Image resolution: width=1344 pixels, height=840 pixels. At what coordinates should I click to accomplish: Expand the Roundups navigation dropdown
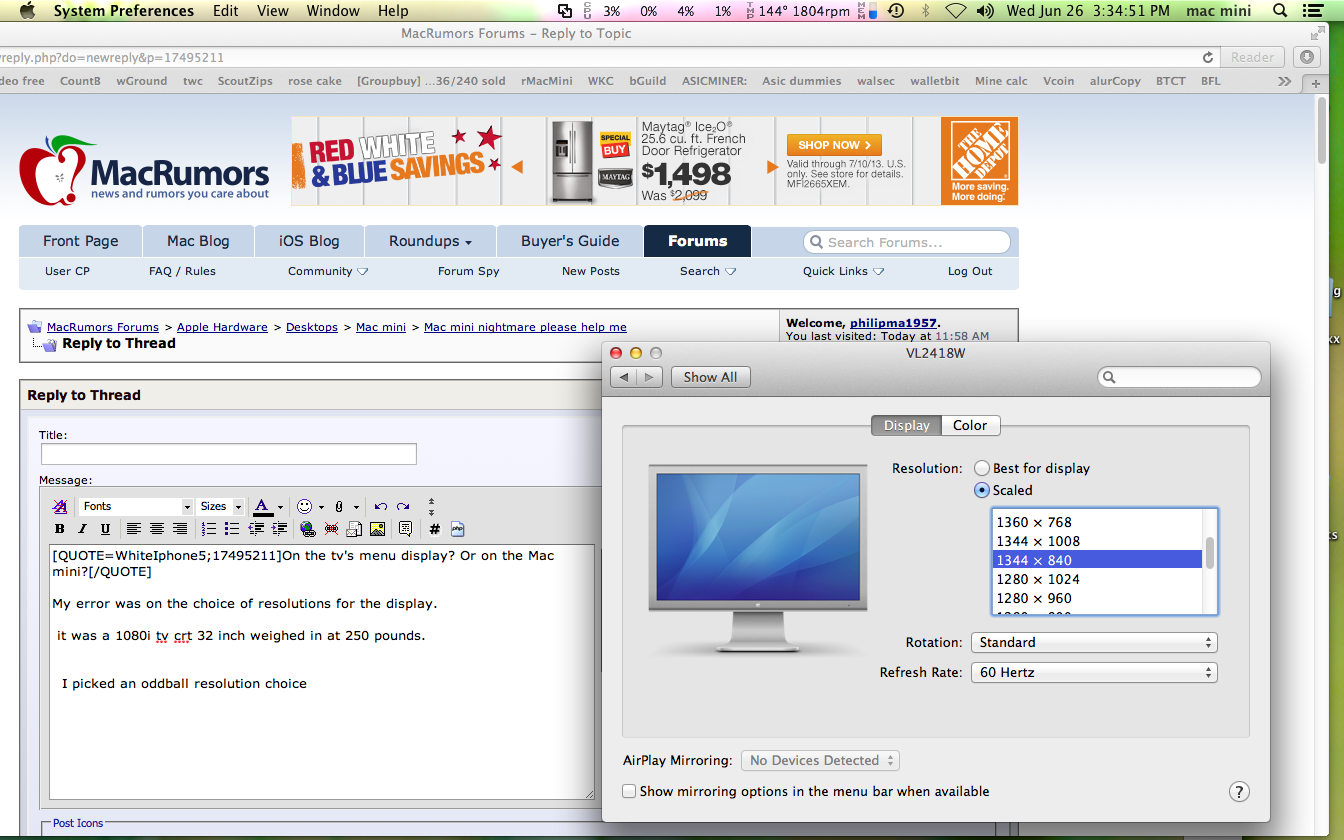[x=430, y=241]
